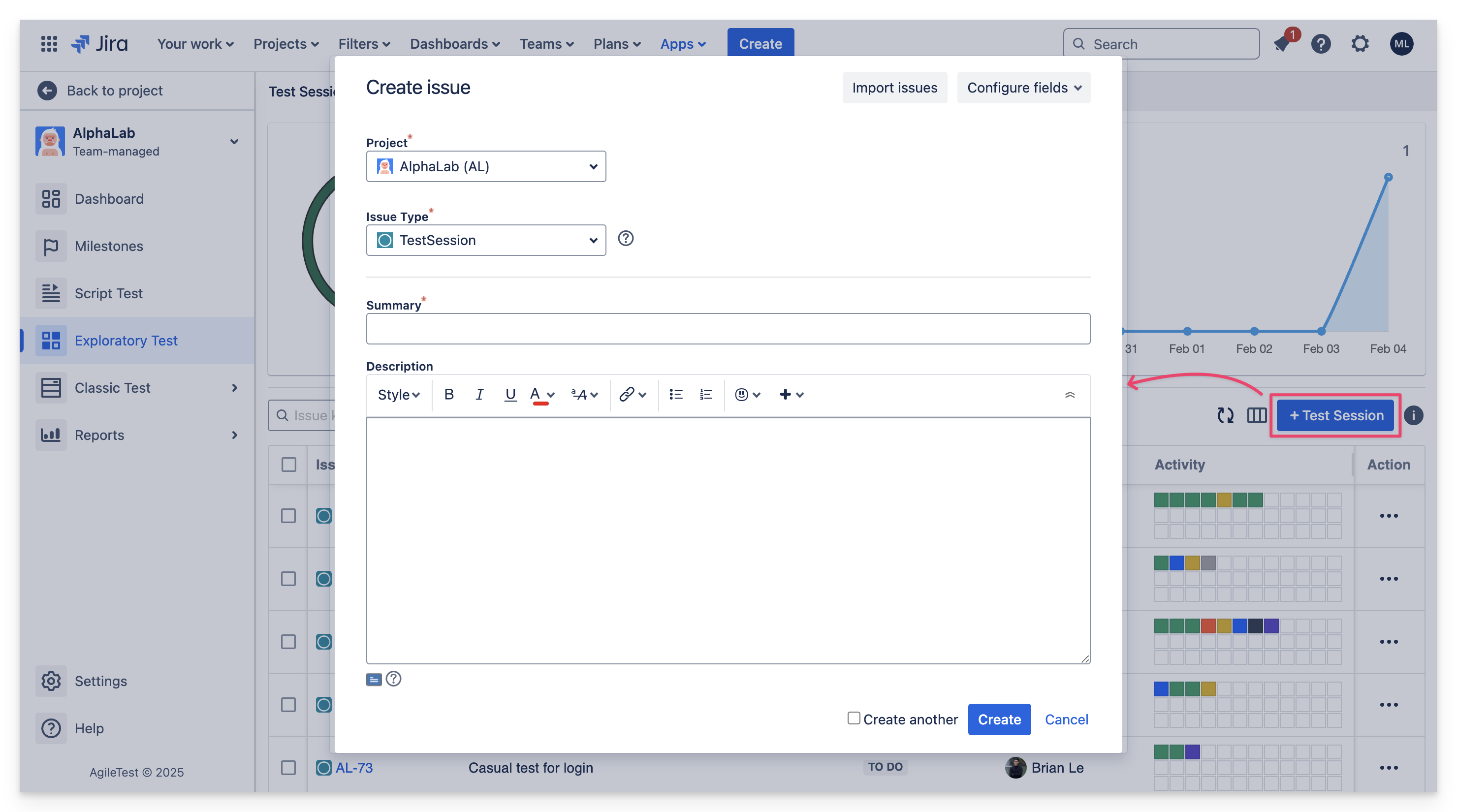Click the Import issues button
The width and height of the screenshot is (1457, 812).
coord(894,88)
